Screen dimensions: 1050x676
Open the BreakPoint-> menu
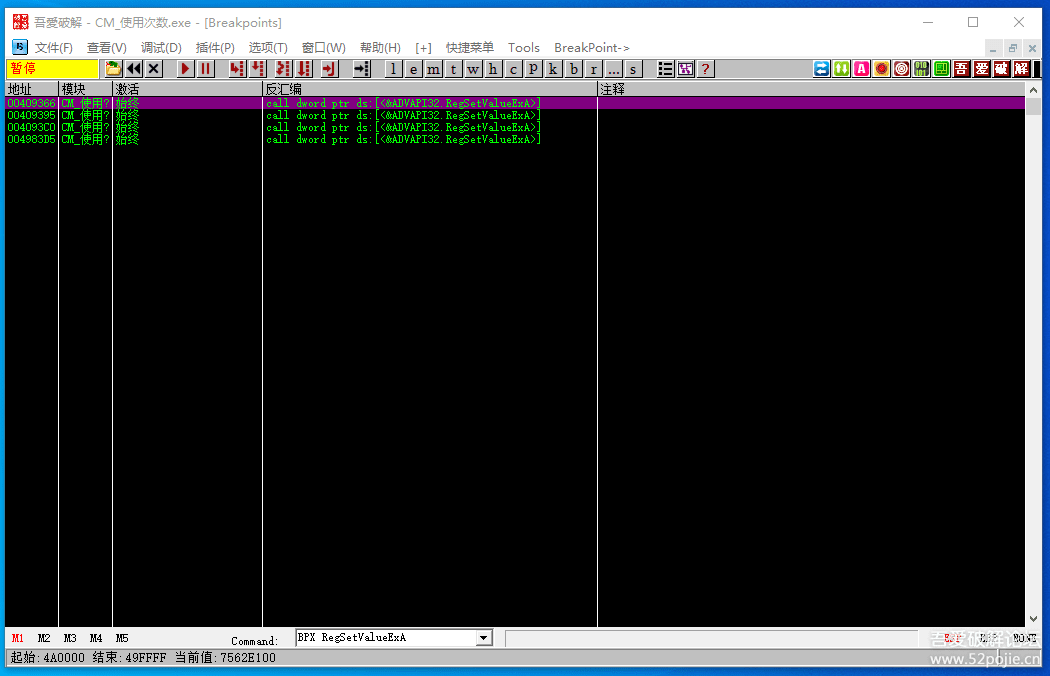tap(592, 48)
